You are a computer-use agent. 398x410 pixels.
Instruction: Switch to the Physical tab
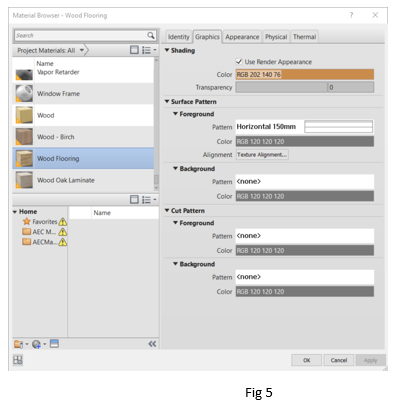coord(276,37)
